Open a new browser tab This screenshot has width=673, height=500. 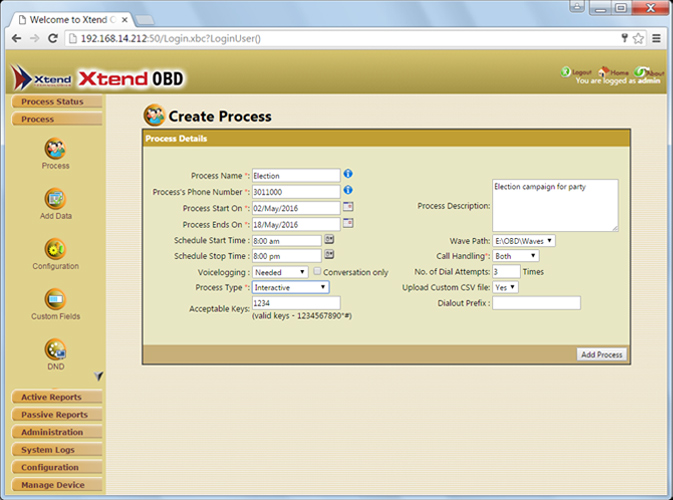click(x=145, y=20)
